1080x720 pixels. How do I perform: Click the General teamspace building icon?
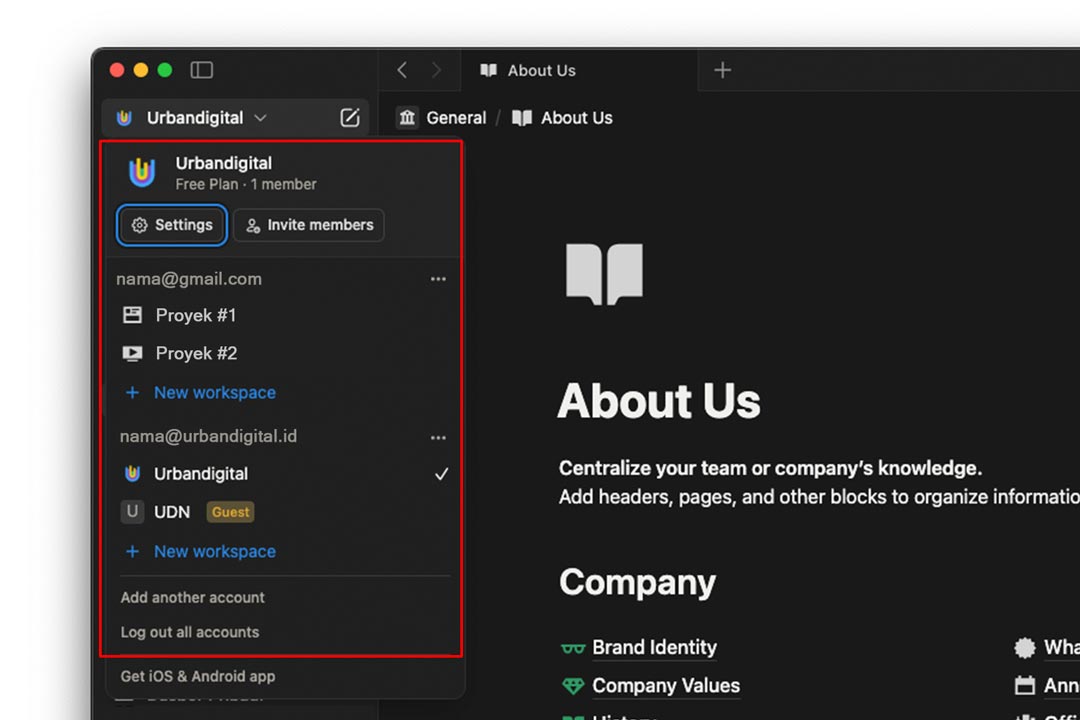[x=407, y=118]
